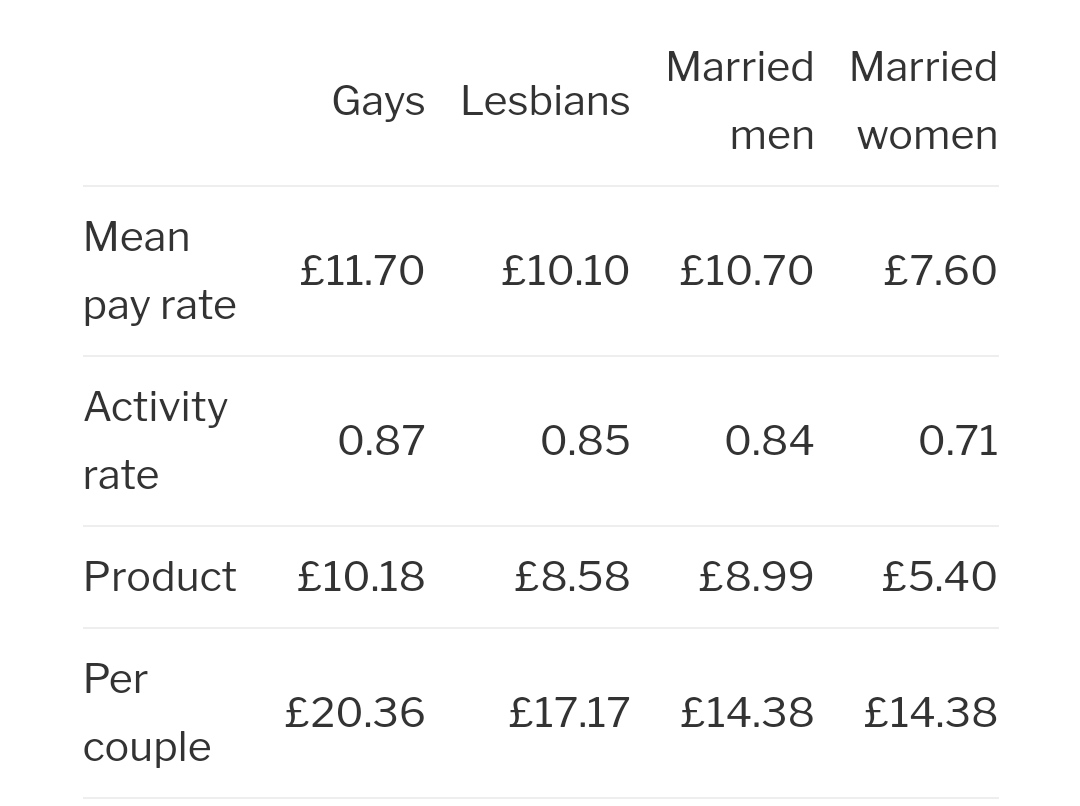Click the 0.71 activity rate value
Screen dimensions: 1080x806
tap(958, 441)
